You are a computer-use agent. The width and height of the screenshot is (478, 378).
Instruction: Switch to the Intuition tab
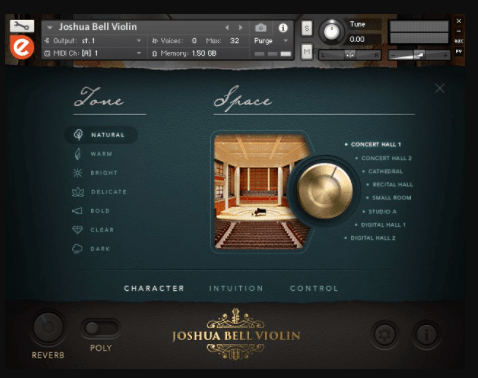pyautogui.click(x=236, y=288)
